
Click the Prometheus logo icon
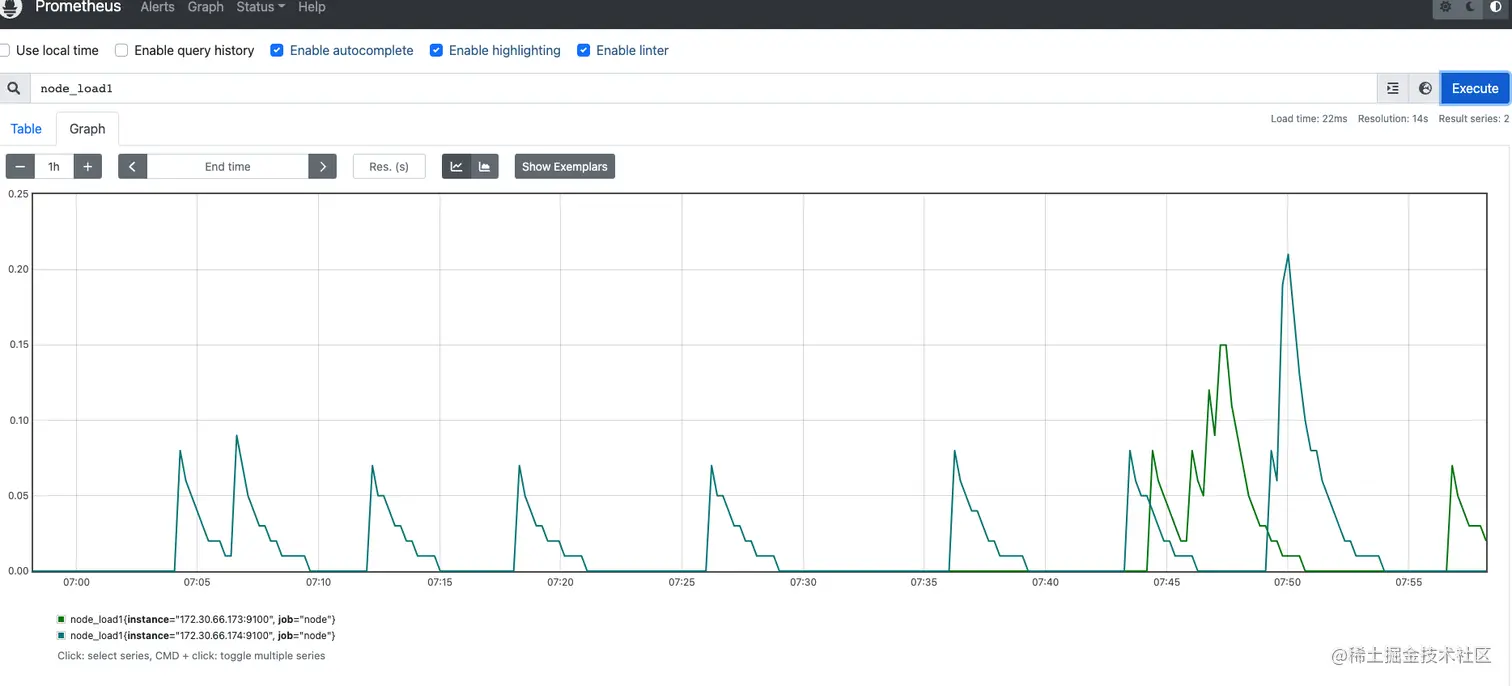point(11,8)
